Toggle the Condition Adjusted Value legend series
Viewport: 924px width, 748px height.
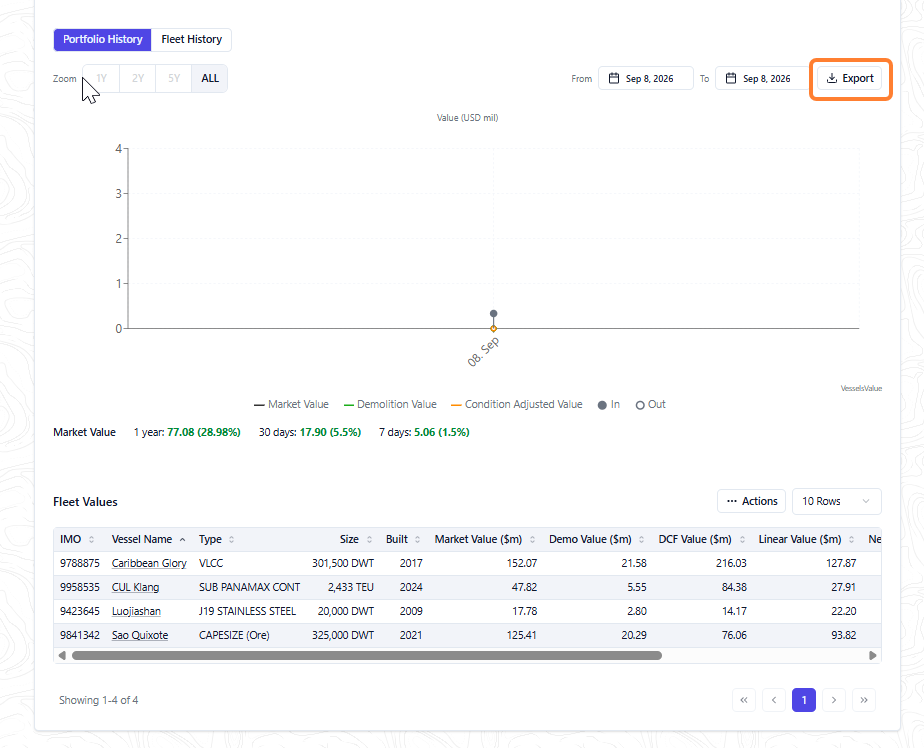point(517,404)
